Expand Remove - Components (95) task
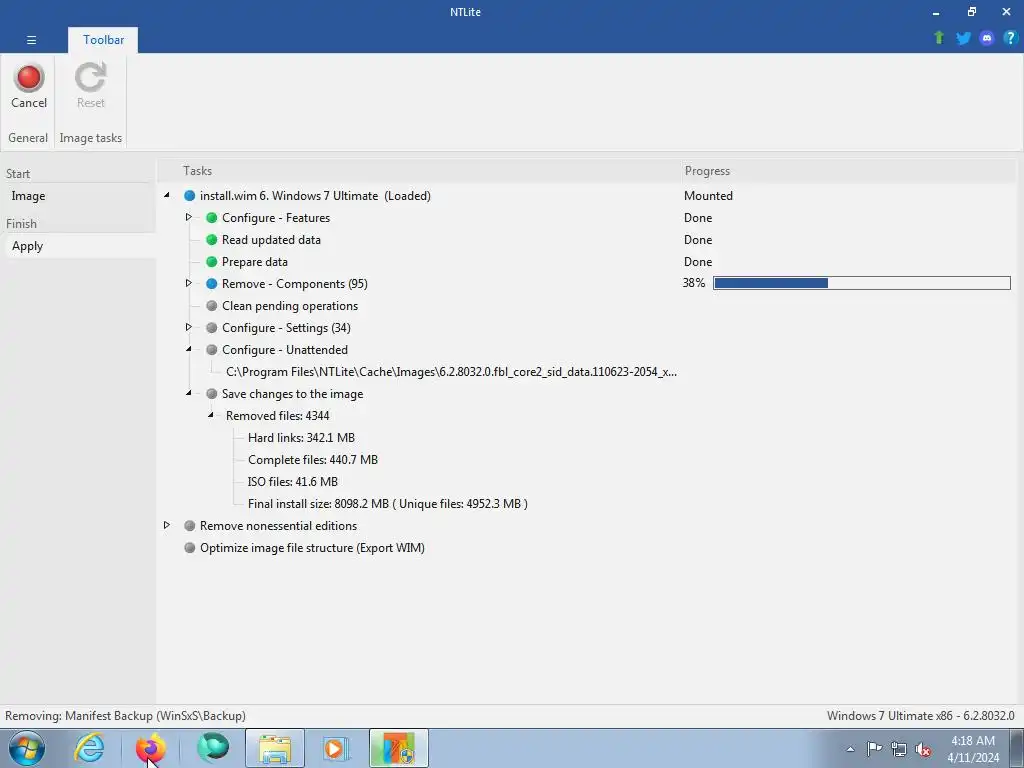 coord(189,283)
